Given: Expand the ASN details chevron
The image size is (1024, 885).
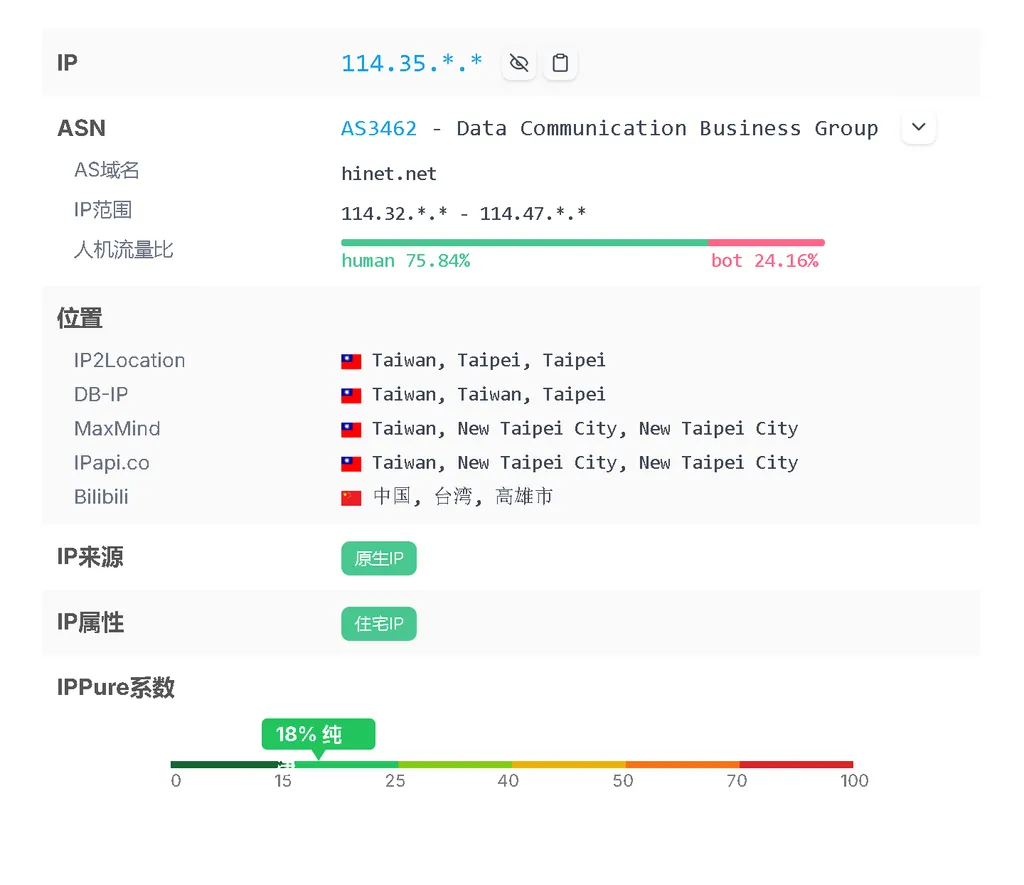Looking at the screenshot, I should click(x=918, y=128).
